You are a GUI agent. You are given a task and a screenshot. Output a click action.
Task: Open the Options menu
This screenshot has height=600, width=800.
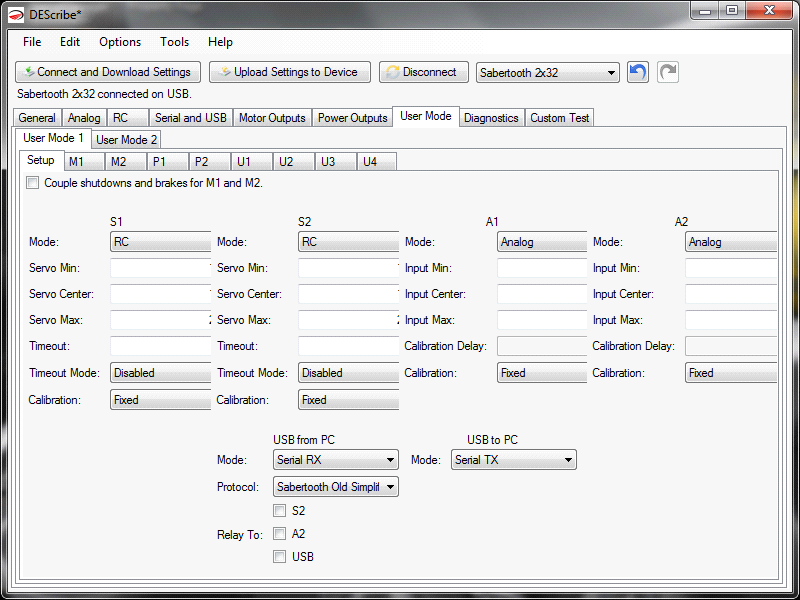pos(120,42)
